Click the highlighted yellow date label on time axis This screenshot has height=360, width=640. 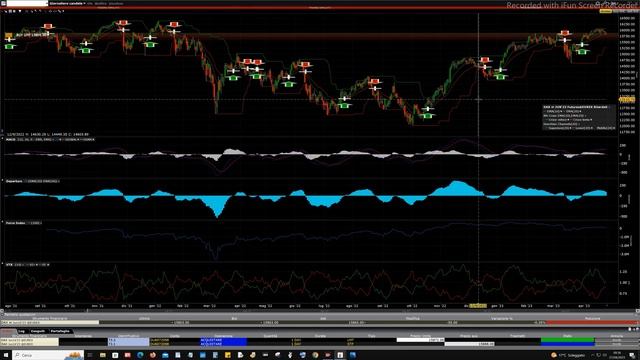coord(478,306)
